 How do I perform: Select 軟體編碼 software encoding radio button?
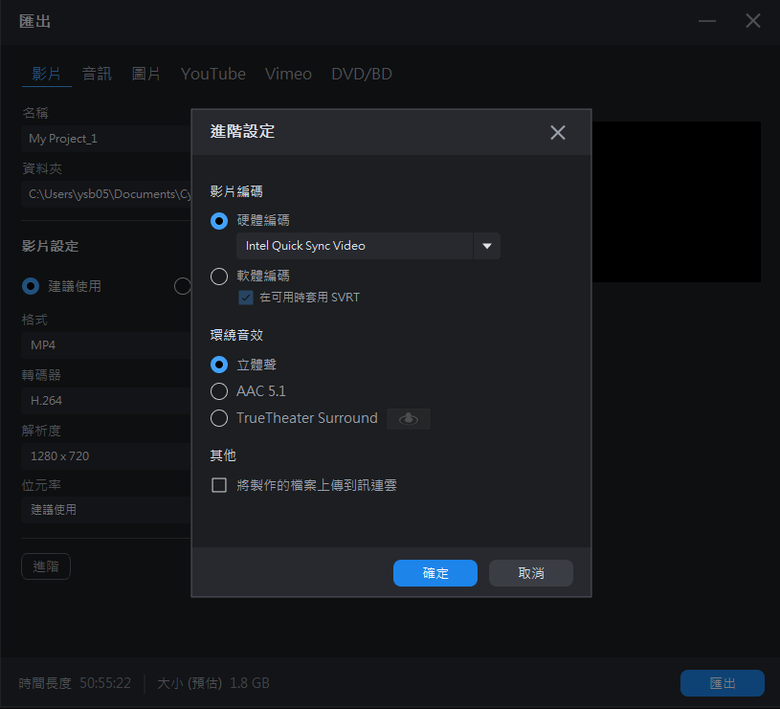click(219, 276)
